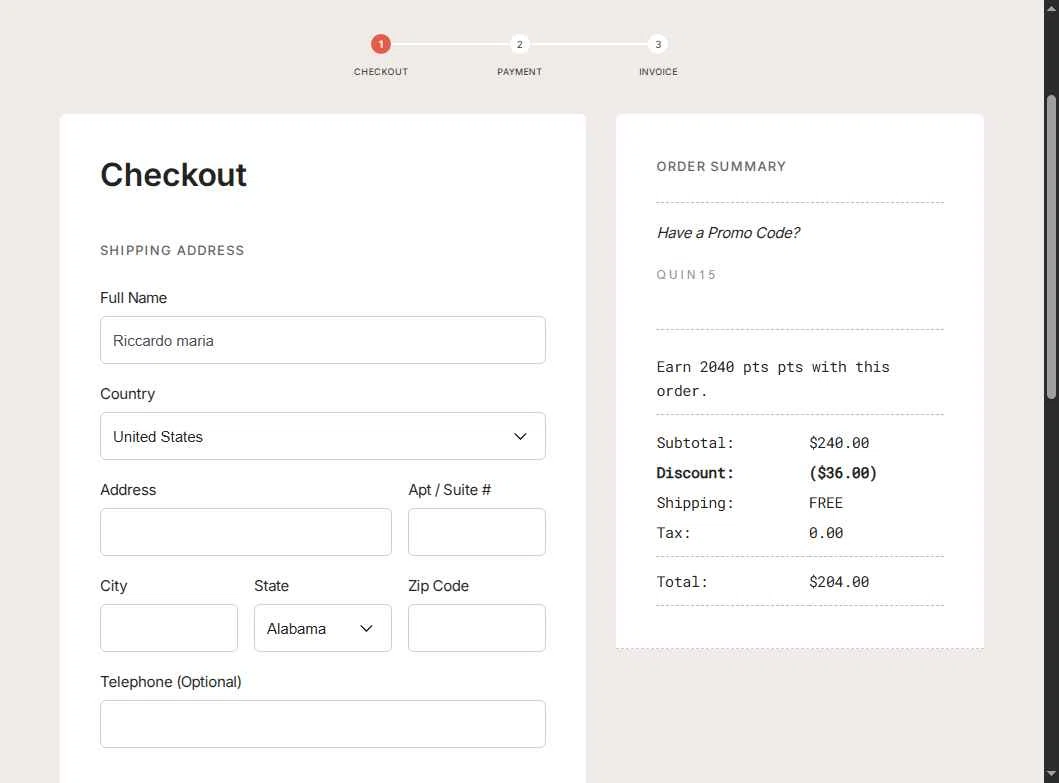The image size is (1059, 783).
Task: Click the City input field
Action: pyautogui.click(x=169, y=628)
